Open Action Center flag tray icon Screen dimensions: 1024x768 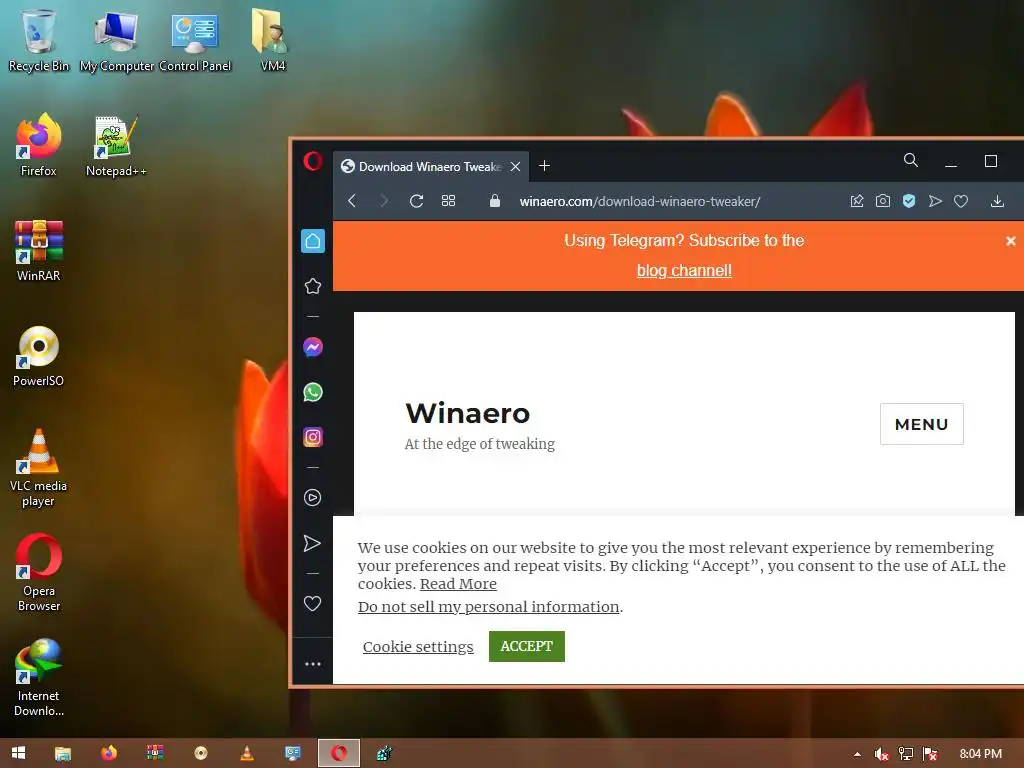point(930,754)
